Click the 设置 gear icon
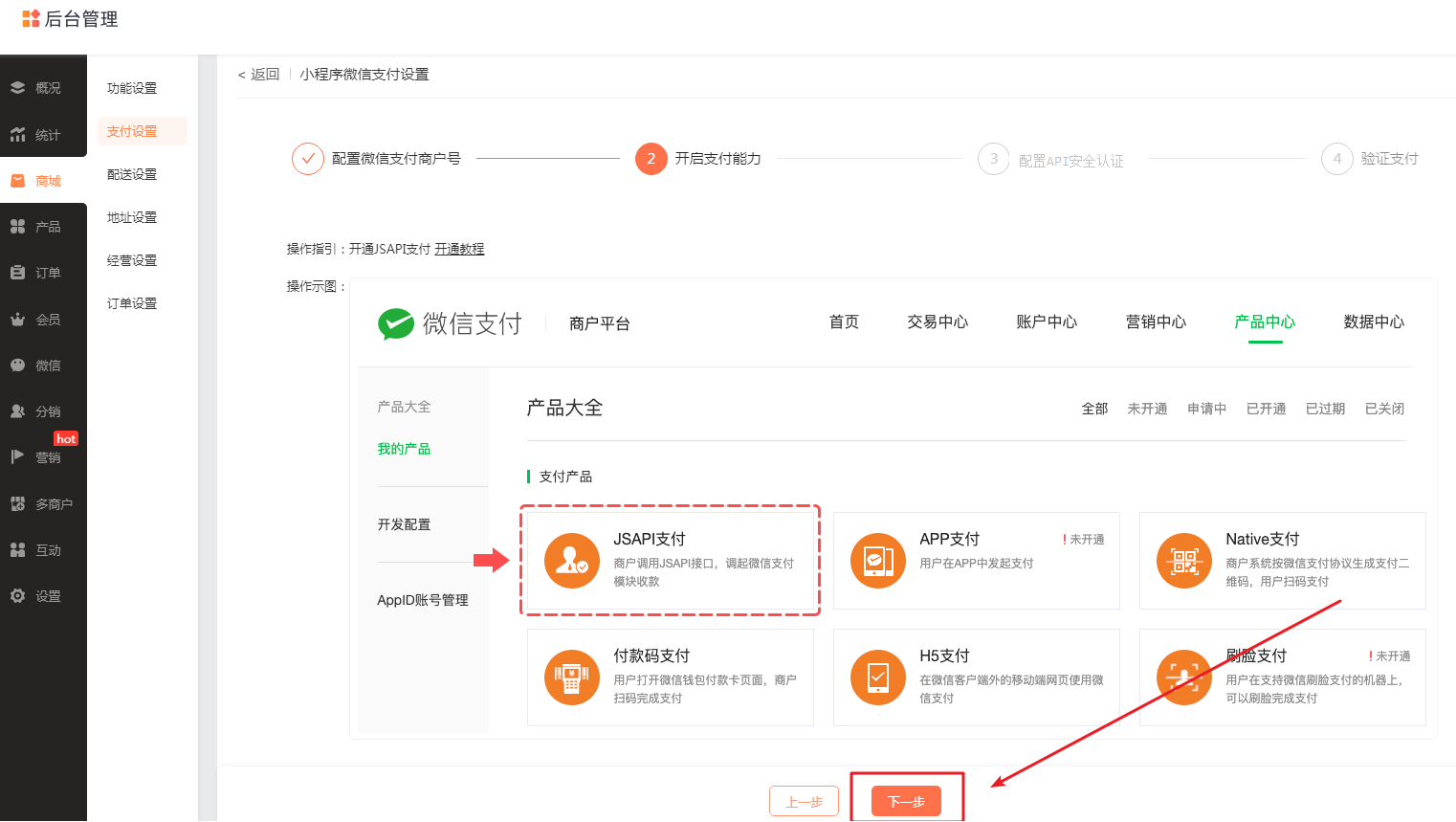The image size is (1456, 822). point(17,596)
